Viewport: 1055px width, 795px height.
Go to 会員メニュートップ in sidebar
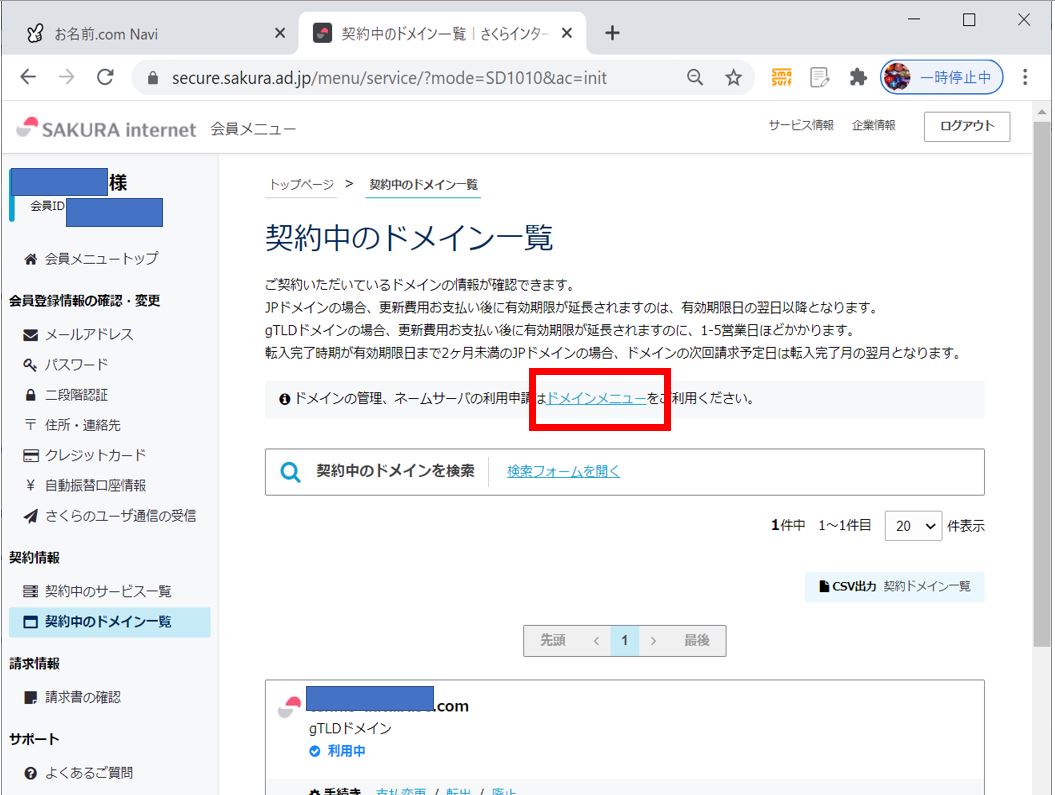(x=102, y=258)
